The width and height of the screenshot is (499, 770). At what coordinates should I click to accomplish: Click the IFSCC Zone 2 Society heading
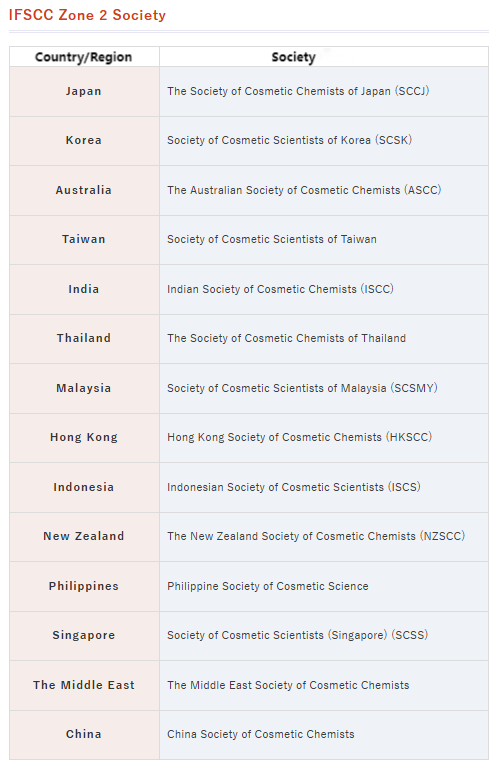(x=87, y=15)
